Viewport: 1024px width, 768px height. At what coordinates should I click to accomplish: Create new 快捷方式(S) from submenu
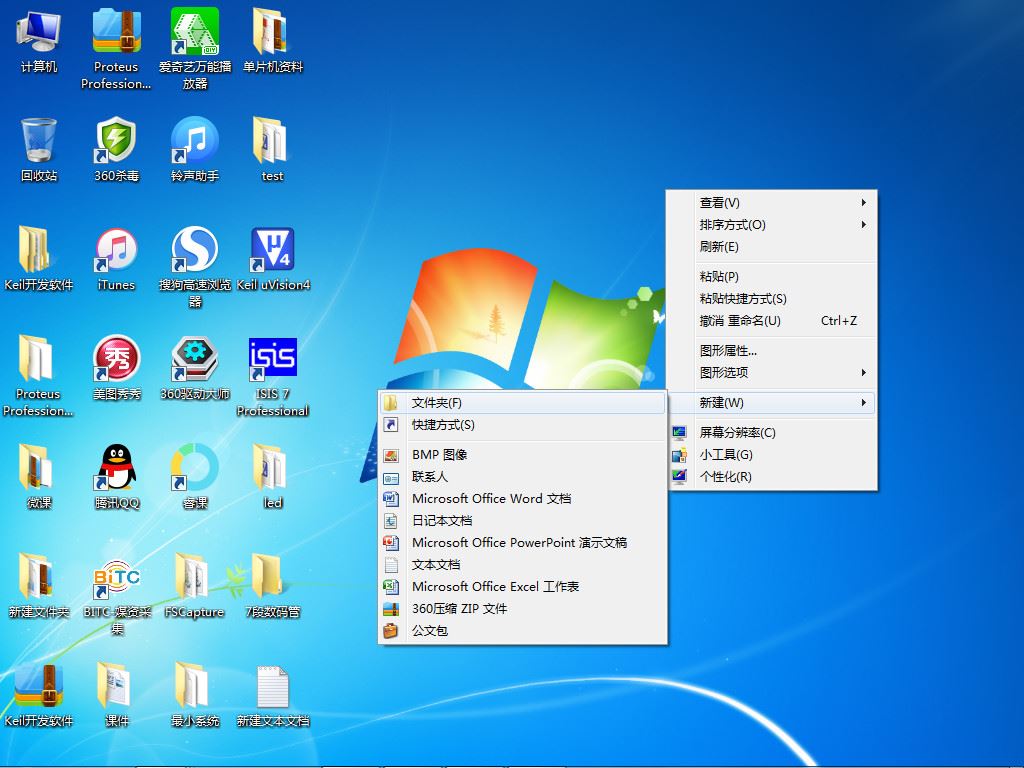click(522, 424)
